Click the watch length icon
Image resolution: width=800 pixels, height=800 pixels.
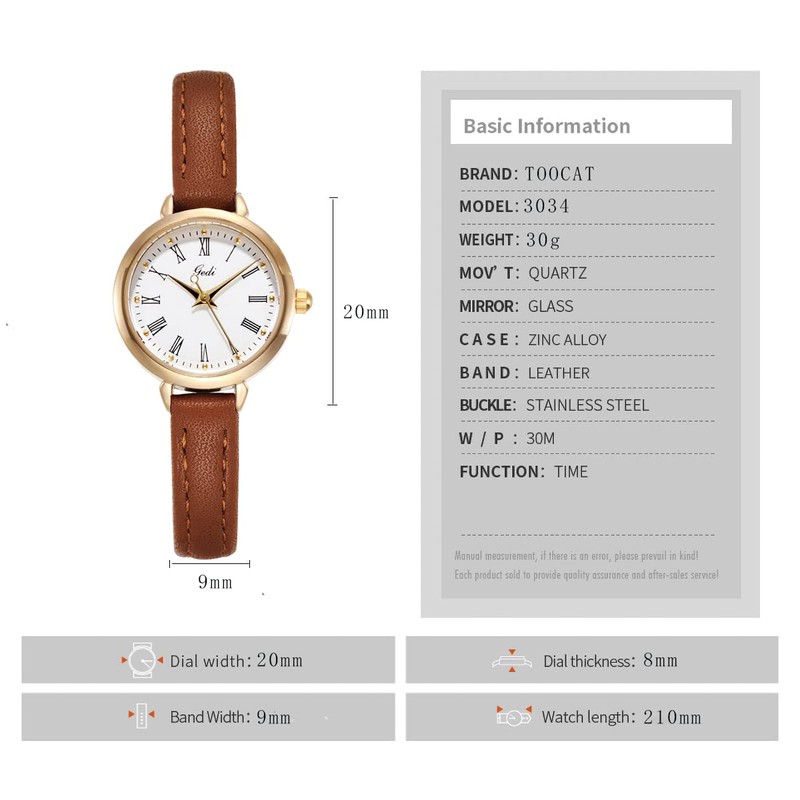coord(514,717)
